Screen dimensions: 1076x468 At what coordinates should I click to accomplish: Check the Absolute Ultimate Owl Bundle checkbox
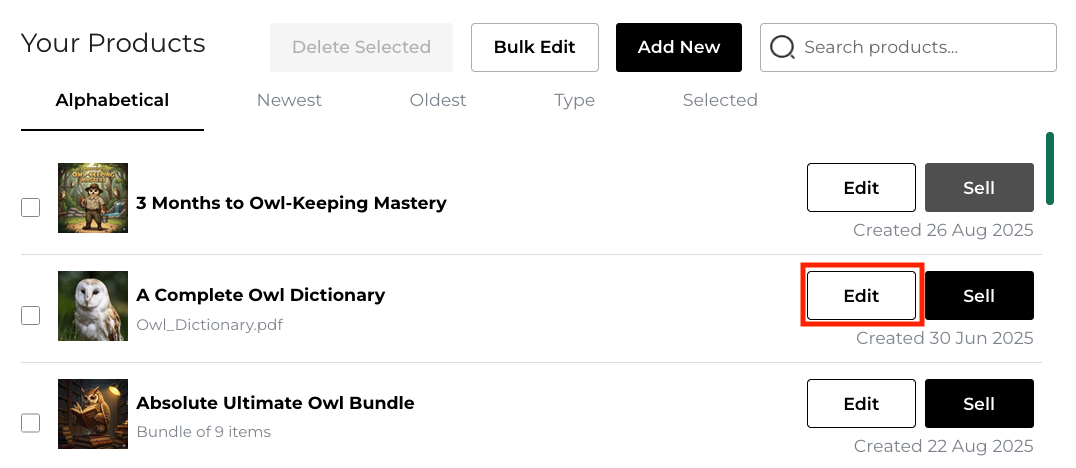[x=31, y=423]
